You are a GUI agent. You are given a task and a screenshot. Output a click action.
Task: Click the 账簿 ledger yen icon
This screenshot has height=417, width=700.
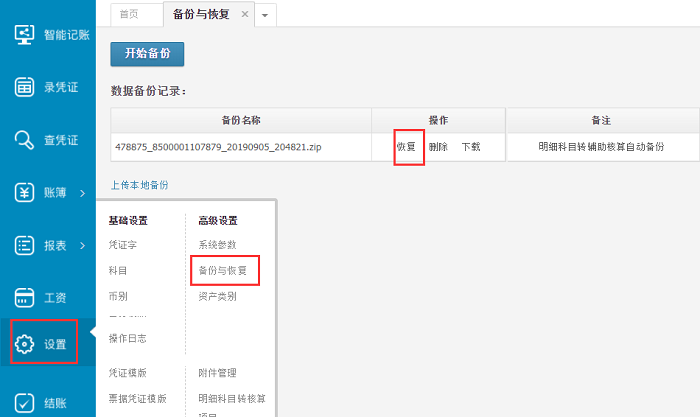tap(24, 192)
